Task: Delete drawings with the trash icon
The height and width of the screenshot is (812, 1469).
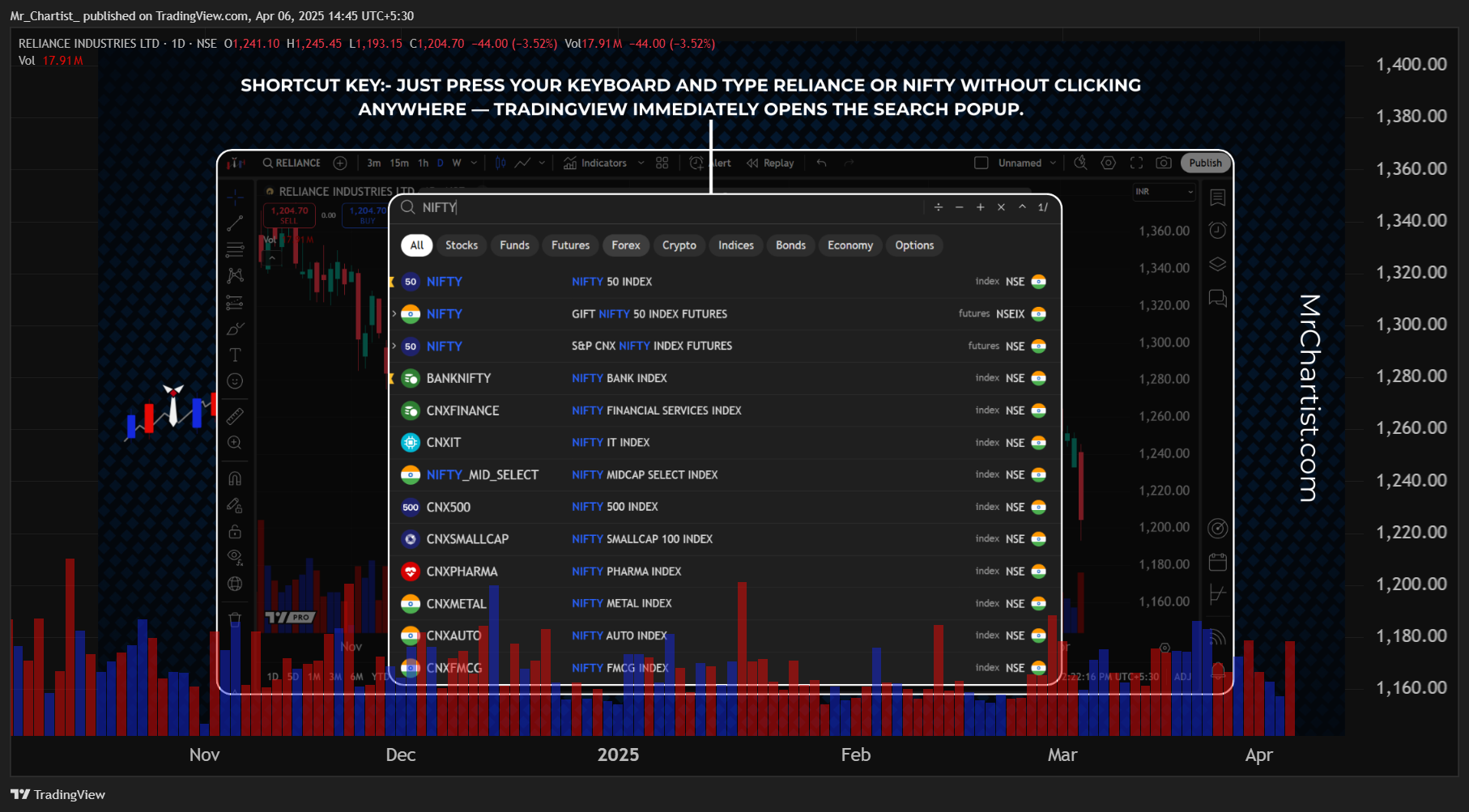Action: [235, 619]
